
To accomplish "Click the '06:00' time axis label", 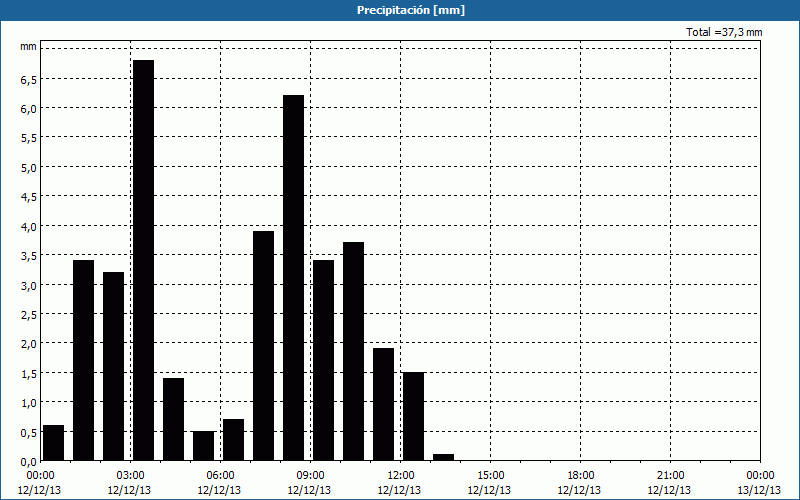I will [x=220, y=476].
